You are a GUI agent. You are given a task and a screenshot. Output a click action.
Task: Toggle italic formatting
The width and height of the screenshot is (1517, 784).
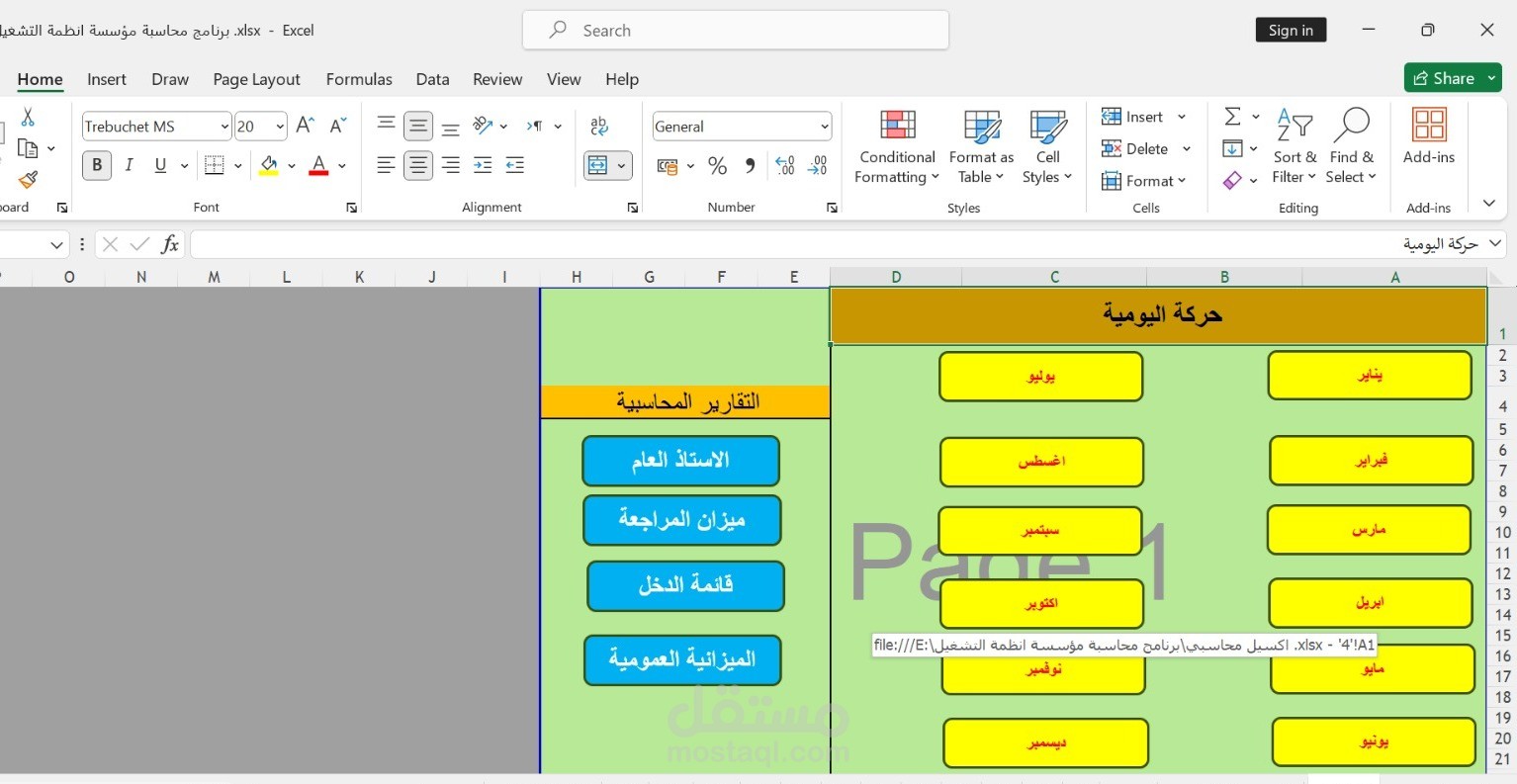point(129,165)
